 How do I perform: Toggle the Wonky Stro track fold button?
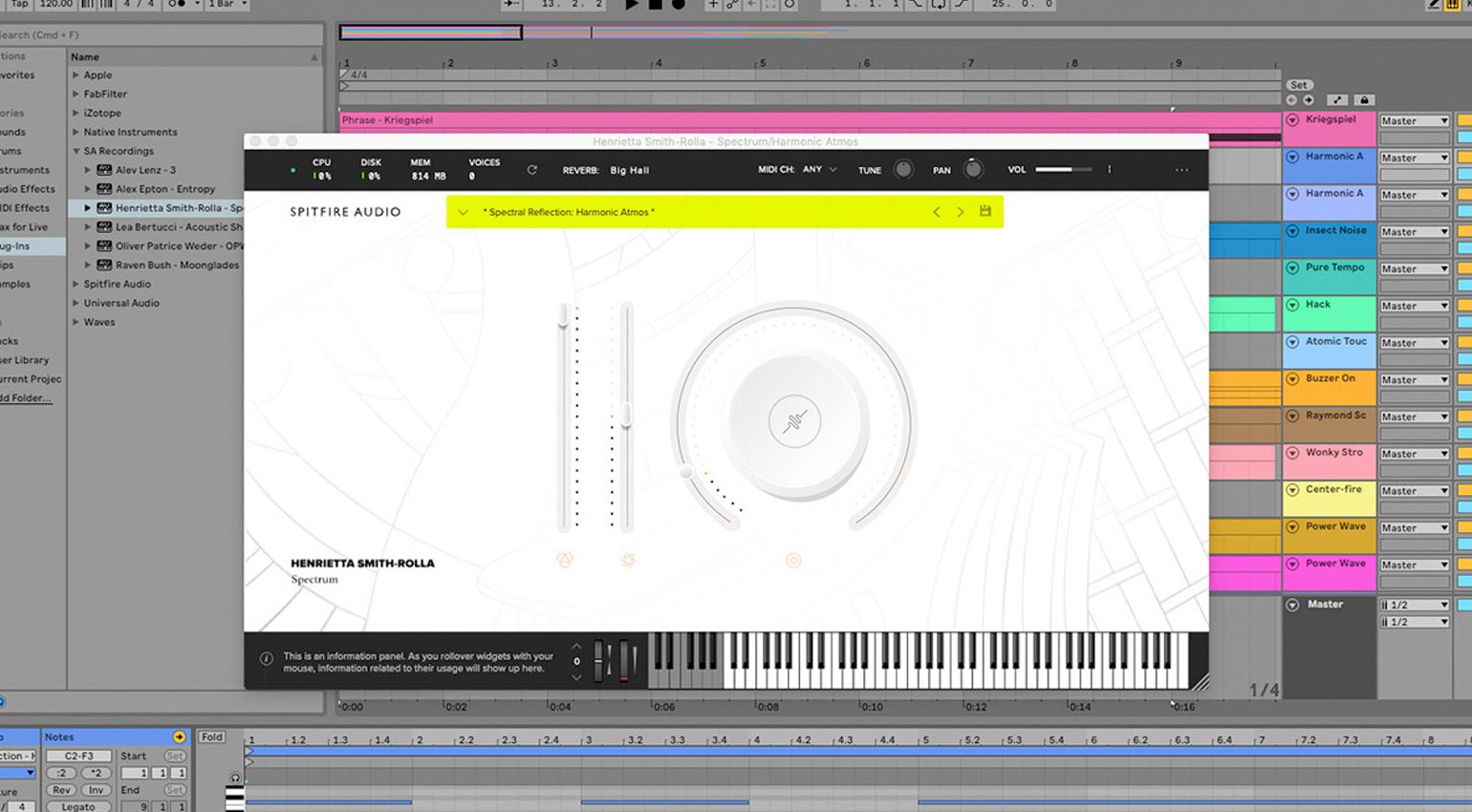[x=1292, y=454]
